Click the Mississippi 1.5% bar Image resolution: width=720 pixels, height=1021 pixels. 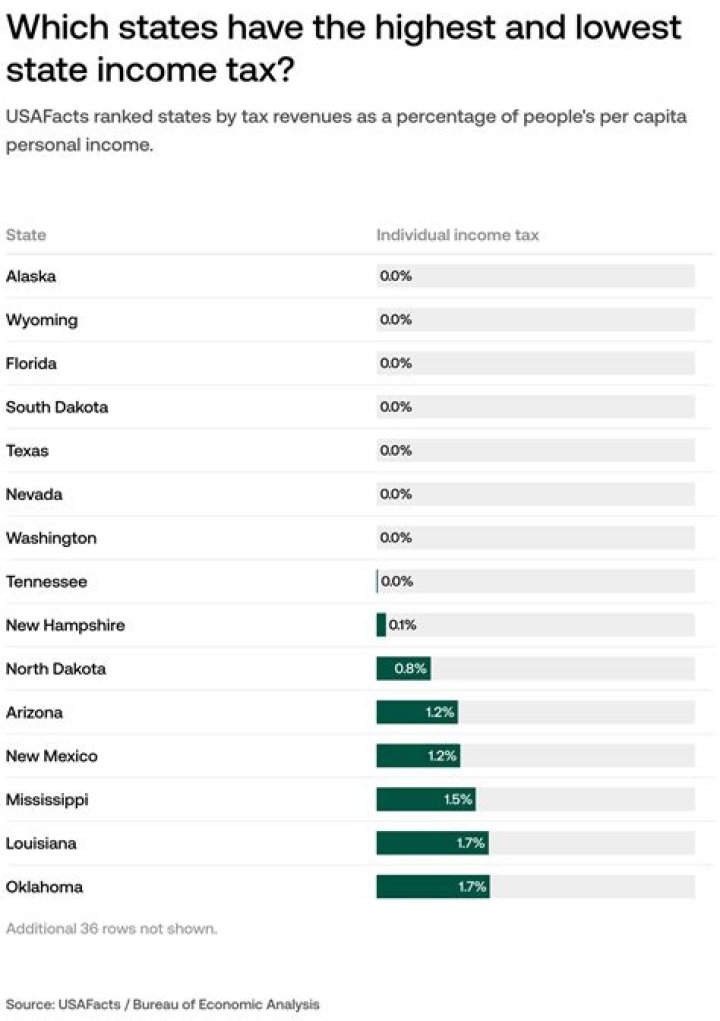coord(426,800)
